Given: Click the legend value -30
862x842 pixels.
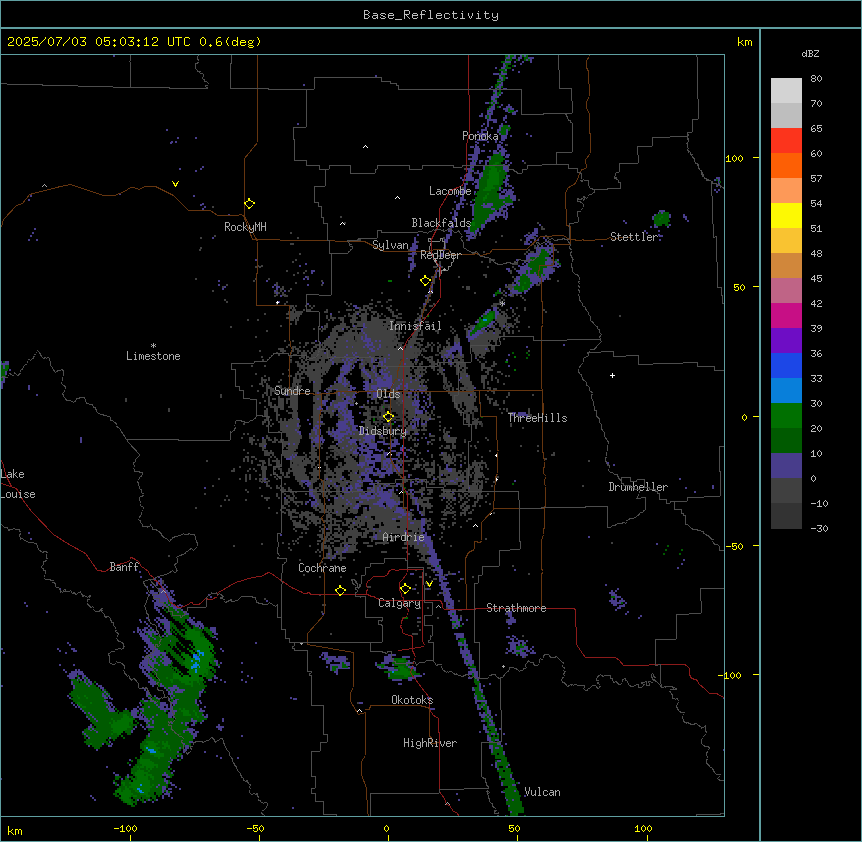Looking at the screenshot, I should click(819, 528).
